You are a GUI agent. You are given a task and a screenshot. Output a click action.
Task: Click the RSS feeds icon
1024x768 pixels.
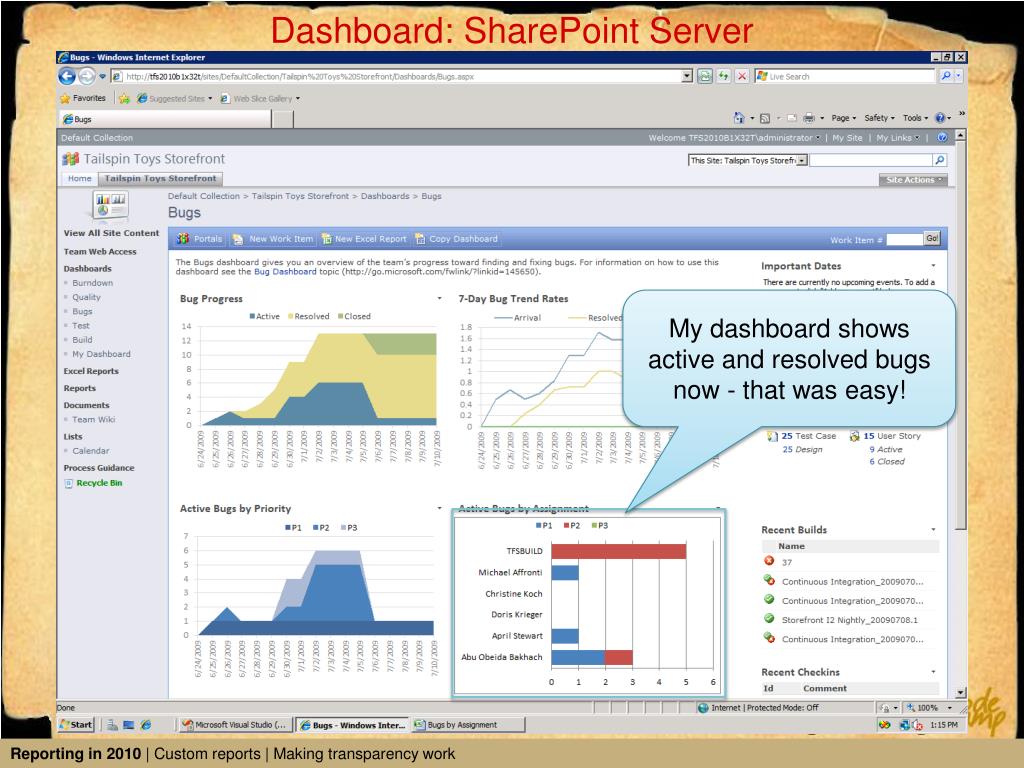(765, 118)
